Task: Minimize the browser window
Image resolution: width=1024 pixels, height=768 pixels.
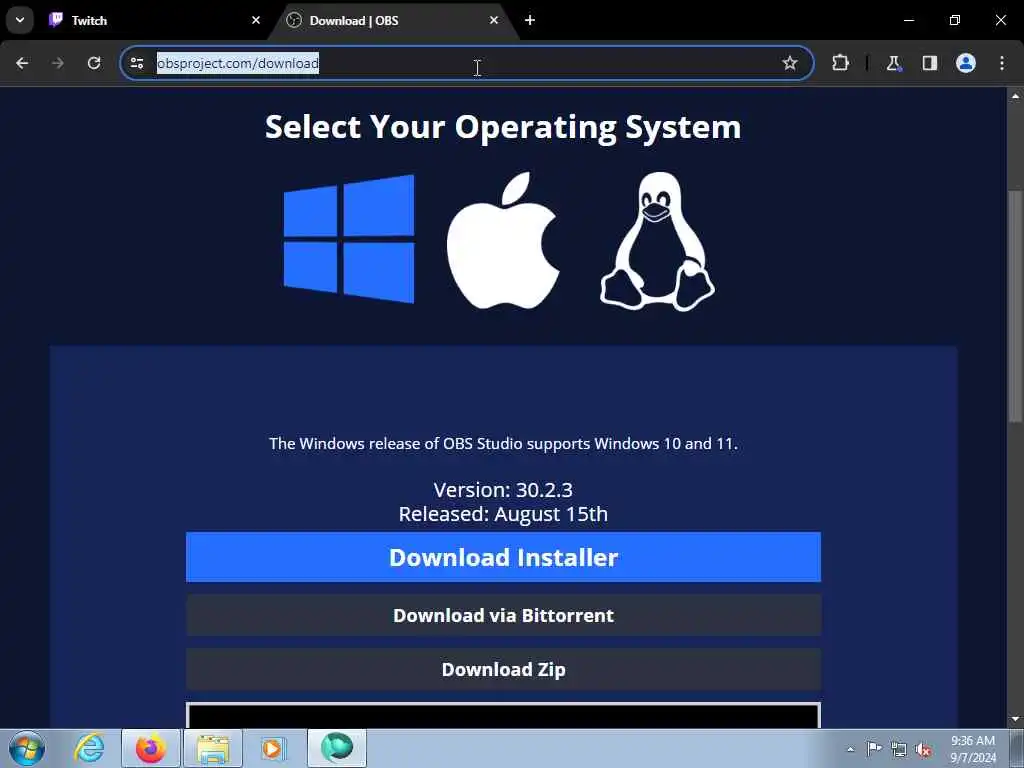Action: tap(909, 20)
